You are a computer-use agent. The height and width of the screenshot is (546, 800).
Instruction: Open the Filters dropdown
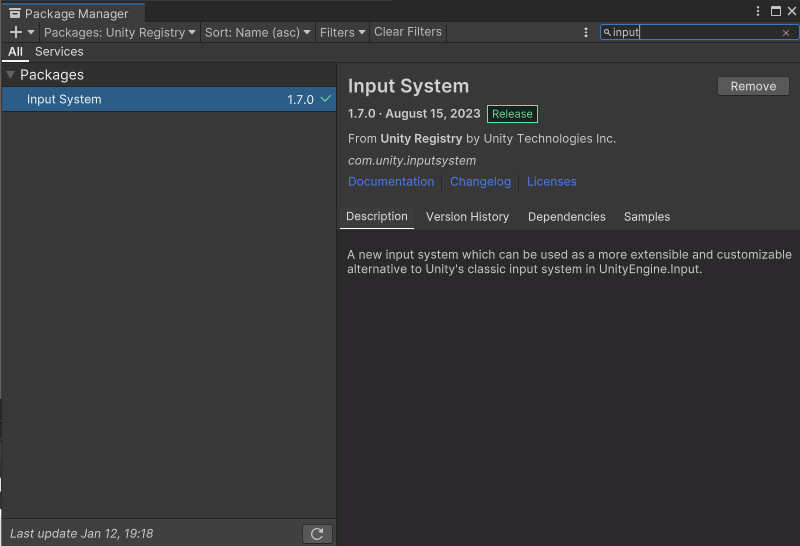(342, 32)
